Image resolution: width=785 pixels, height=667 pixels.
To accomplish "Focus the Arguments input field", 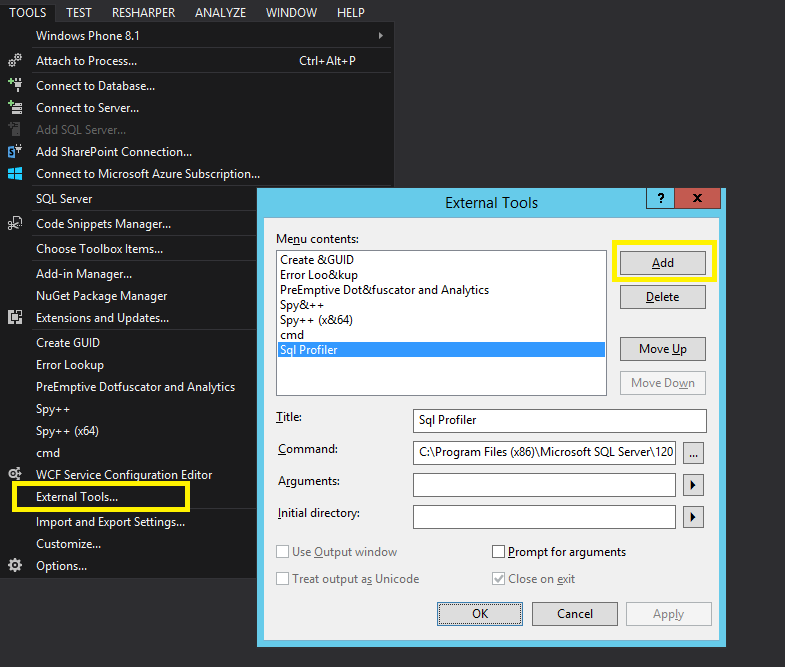I will (544, 485).
